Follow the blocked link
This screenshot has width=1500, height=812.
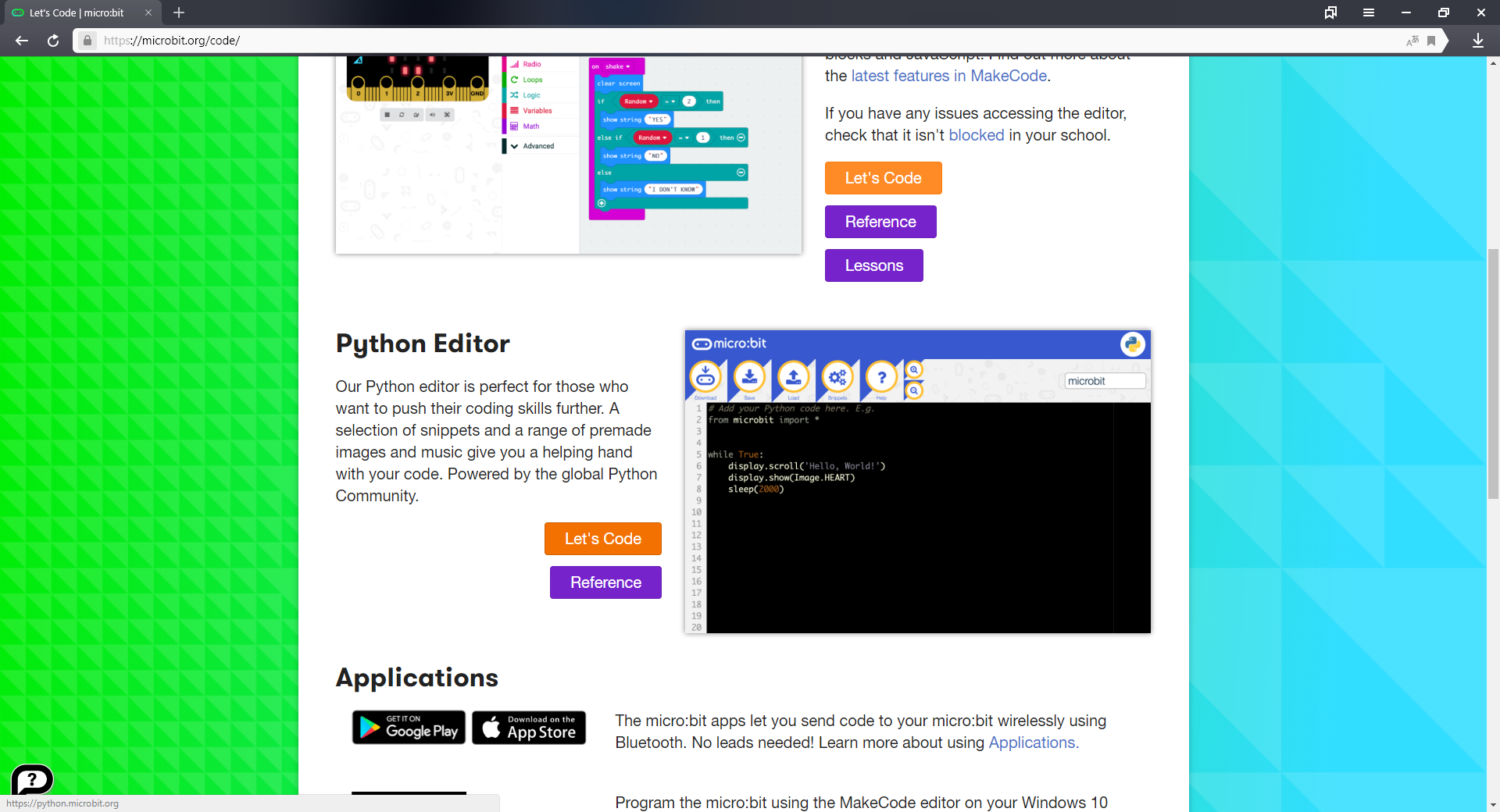click(x=977, y=135)
